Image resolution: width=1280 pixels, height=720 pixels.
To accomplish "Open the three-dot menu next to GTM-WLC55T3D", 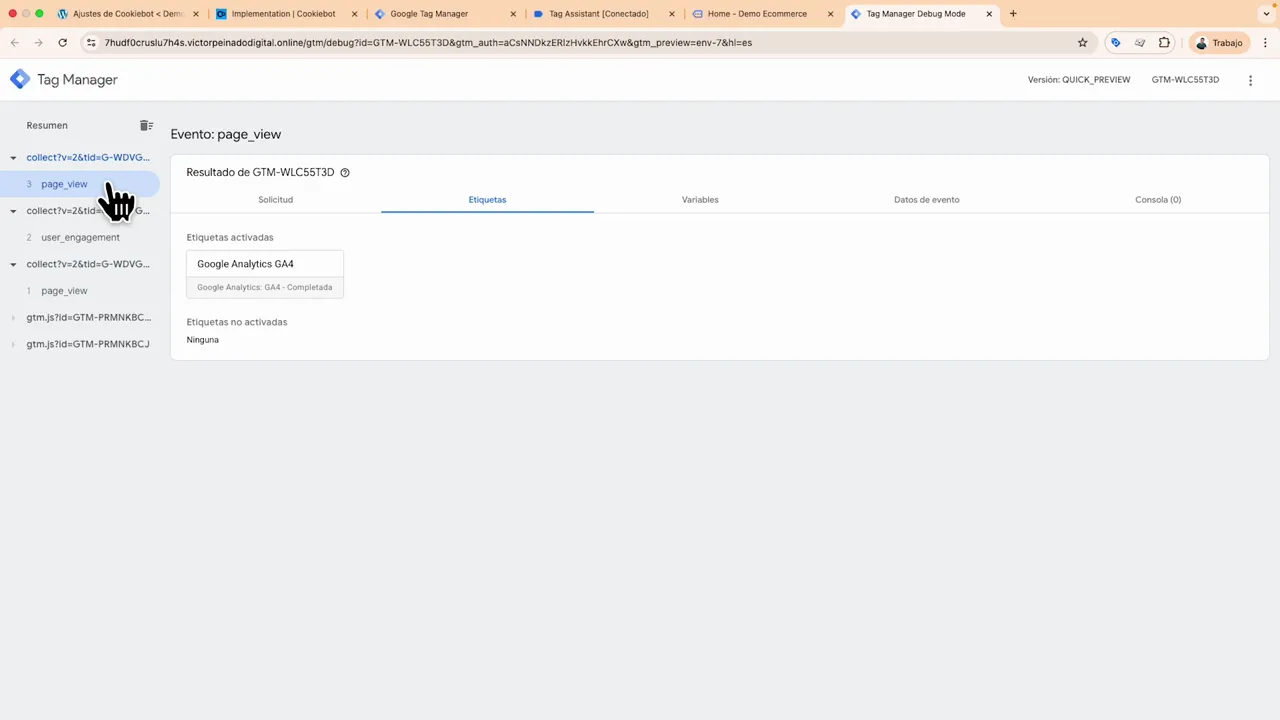I will [1250, 79].
